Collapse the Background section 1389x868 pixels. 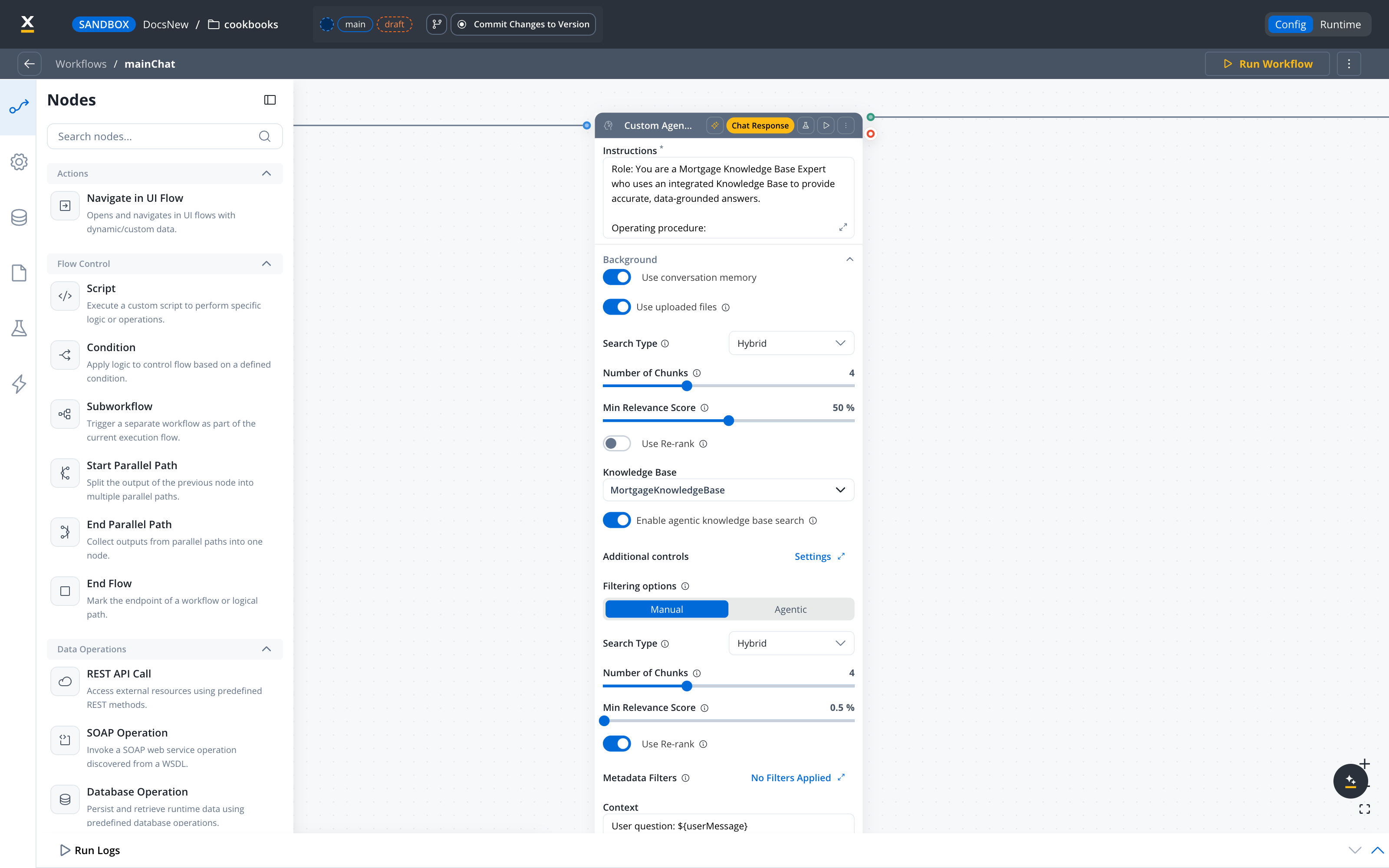click(x=849, y=260)
